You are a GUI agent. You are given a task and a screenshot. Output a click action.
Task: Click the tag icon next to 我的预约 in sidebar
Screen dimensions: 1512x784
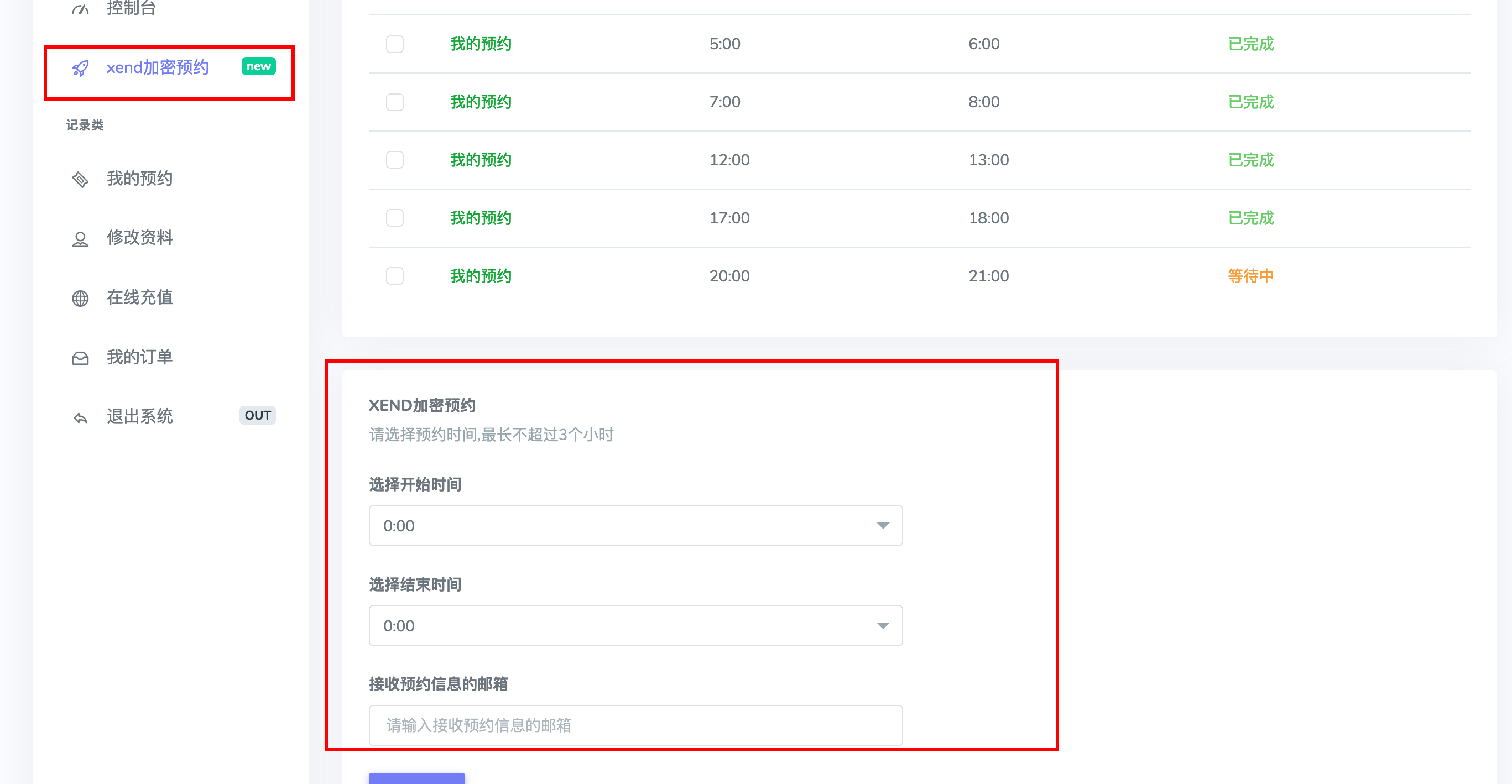coord(80,179)
